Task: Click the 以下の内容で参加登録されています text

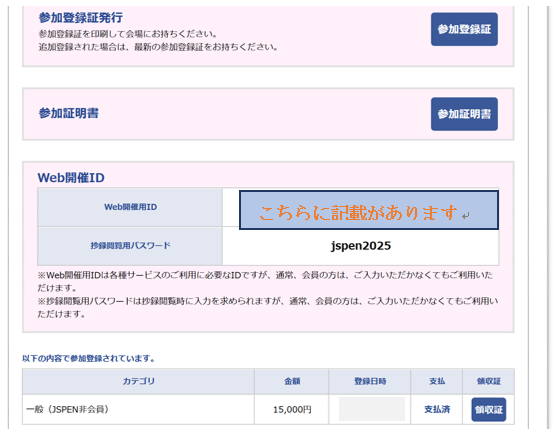Action: coord(89,359)
